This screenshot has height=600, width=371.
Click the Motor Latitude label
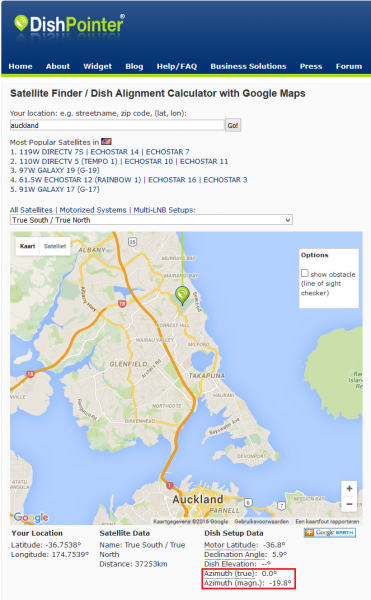pos(231,545)
